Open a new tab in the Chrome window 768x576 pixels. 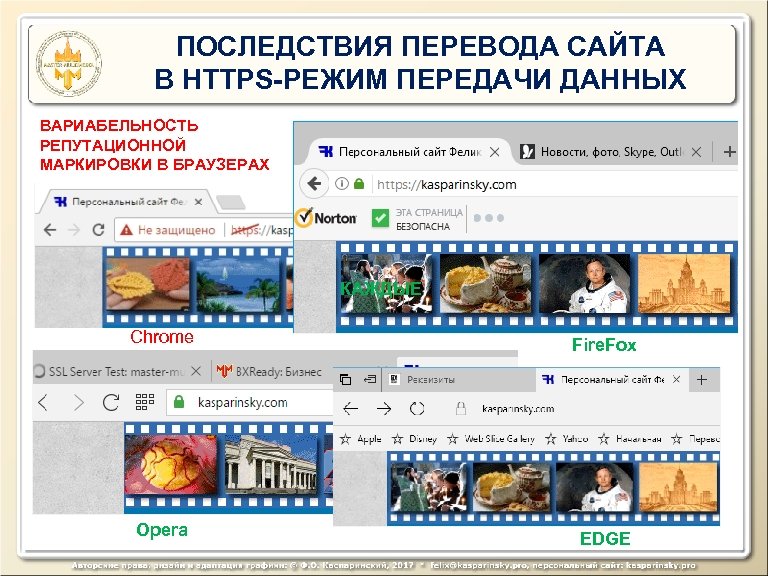point(230,202)
